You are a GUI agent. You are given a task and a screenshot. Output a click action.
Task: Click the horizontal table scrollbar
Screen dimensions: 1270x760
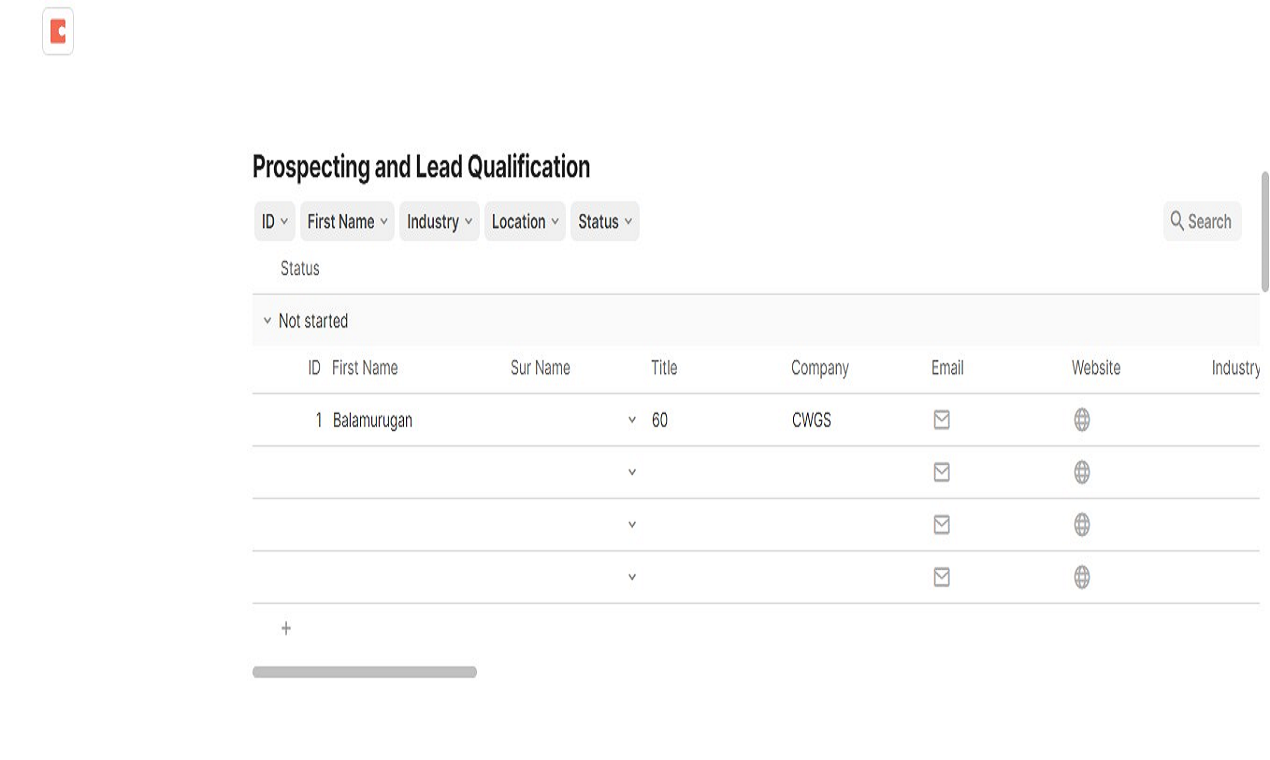tap(365, 672)
